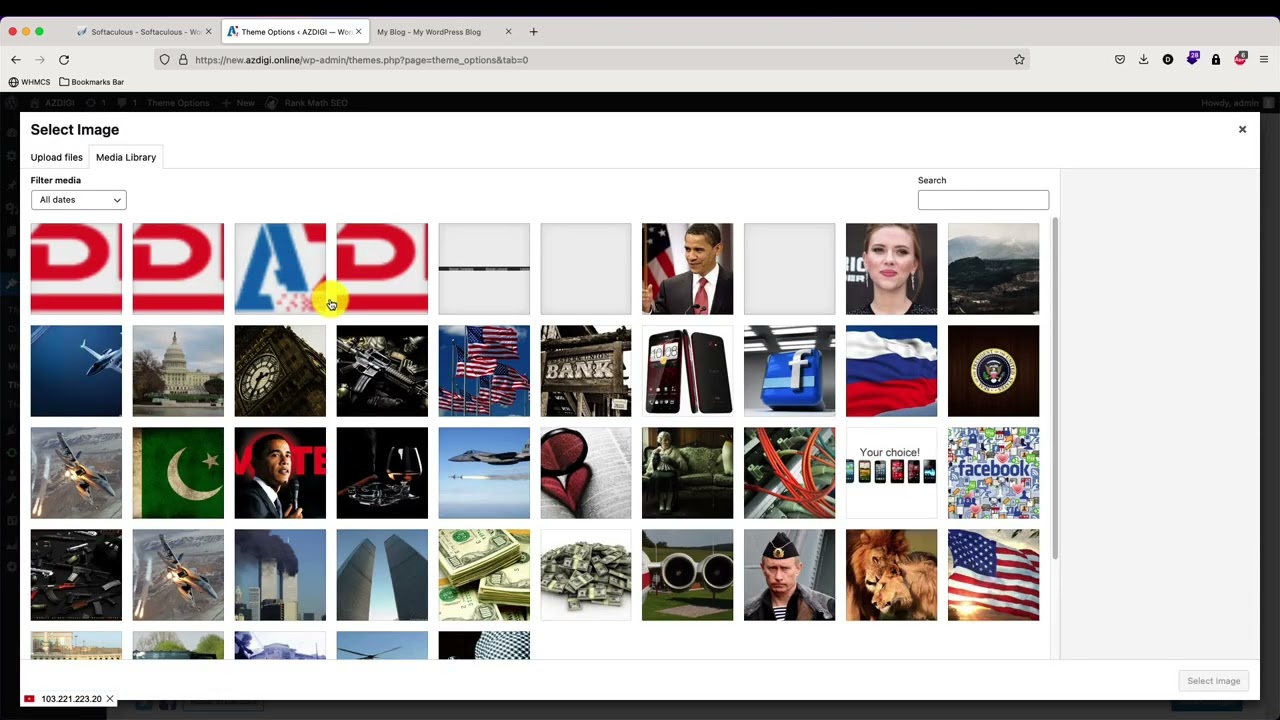Select the elderly woman on sofa thumbnail

coord(687,473)
